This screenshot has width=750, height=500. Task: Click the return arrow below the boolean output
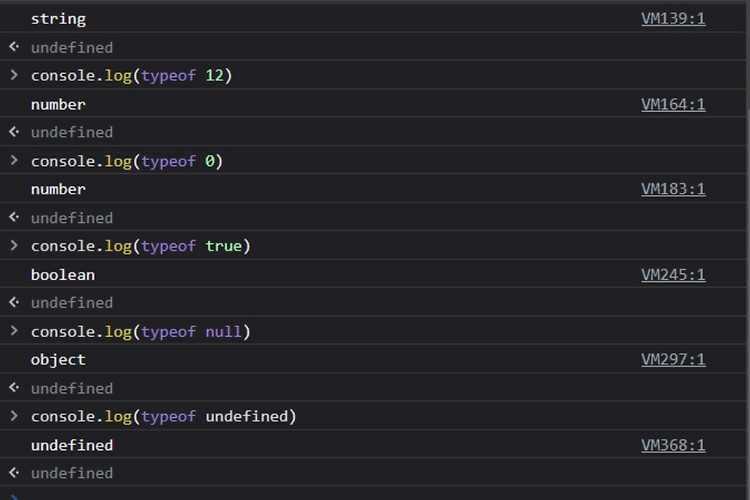[x=14, y=302]
